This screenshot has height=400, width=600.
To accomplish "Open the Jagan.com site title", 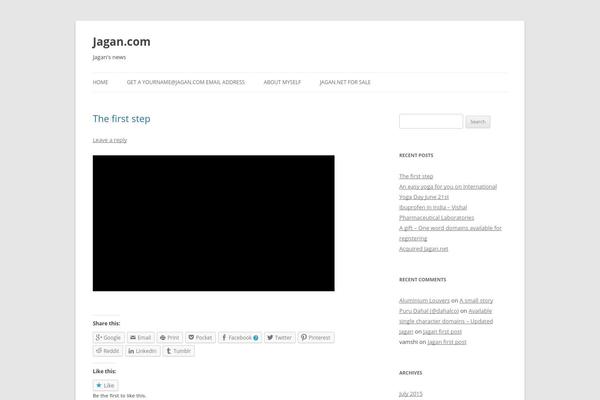I will coord(121,42).
